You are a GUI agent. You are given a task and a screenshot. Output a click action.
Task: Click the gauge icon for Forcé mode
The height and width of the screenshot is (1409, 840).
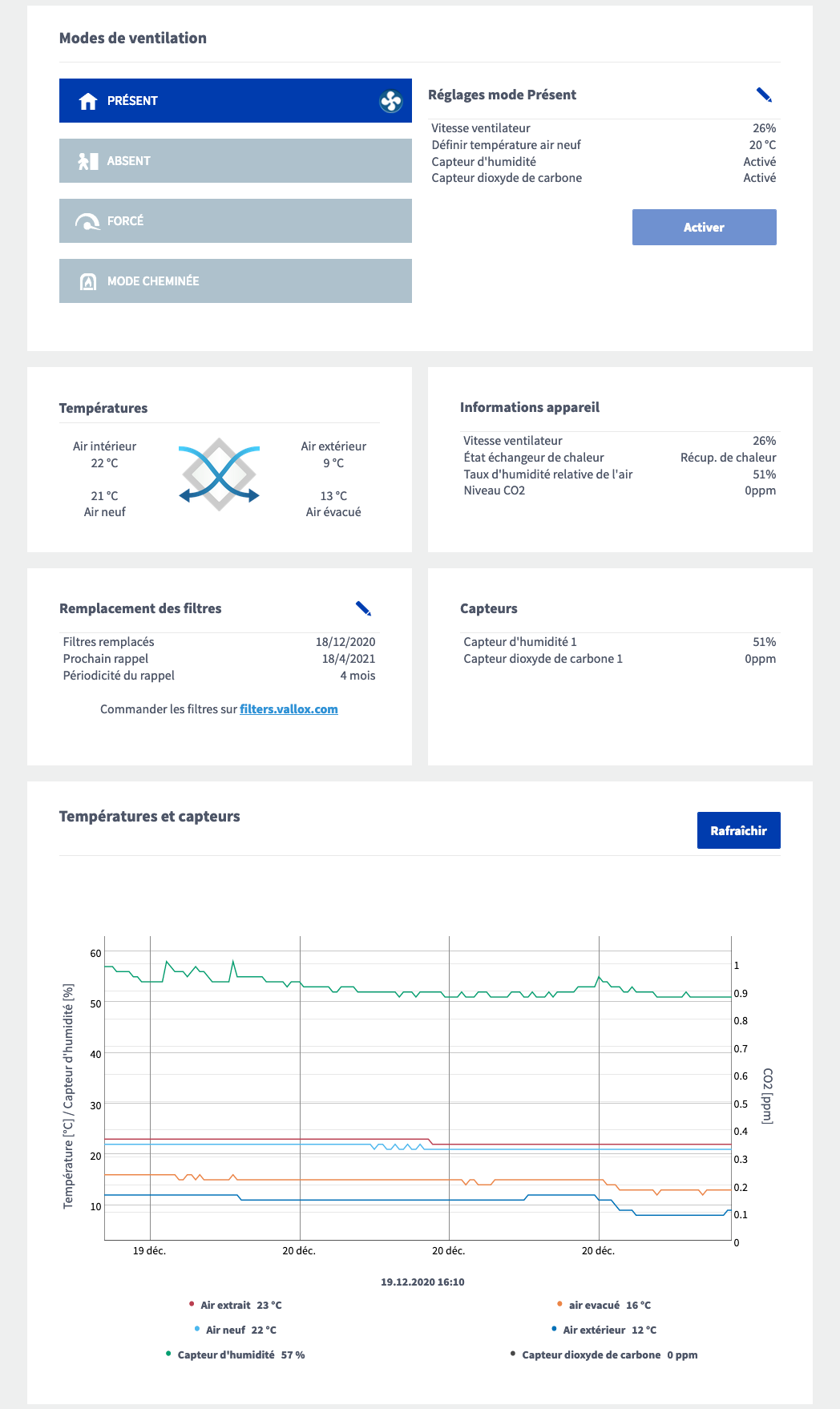[87, 222]
